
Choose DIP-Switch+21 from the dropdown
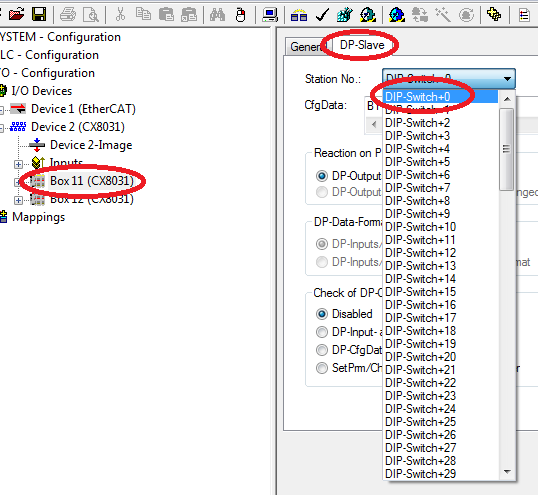(441, 370)
